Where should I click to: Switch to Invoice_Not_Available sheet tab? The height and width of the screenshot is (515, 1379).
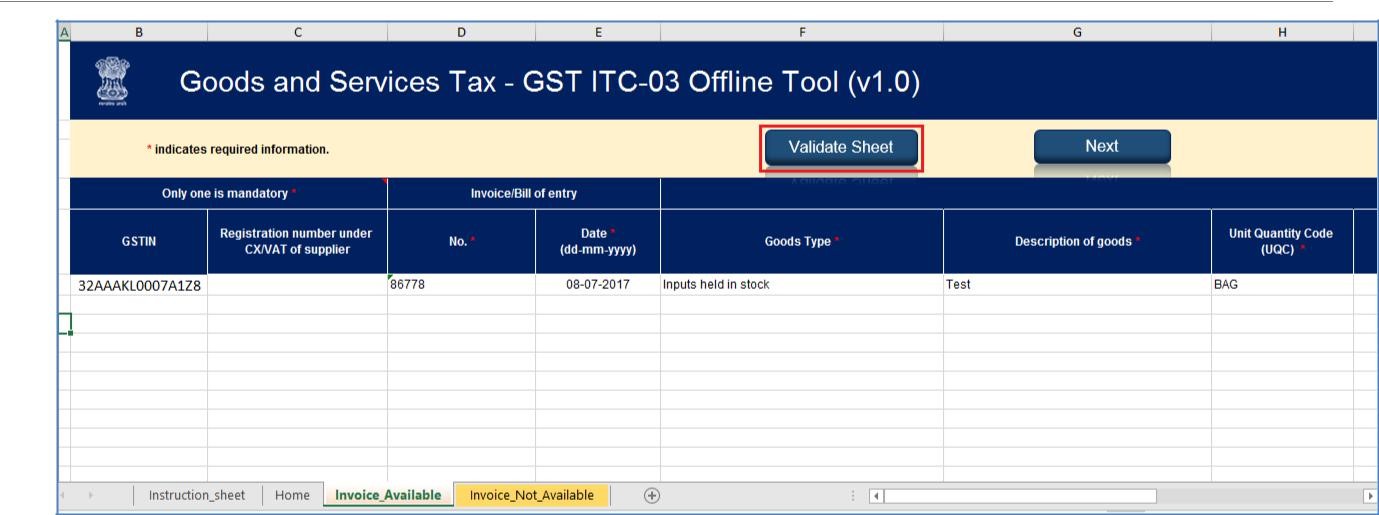(x=532, y=495)
